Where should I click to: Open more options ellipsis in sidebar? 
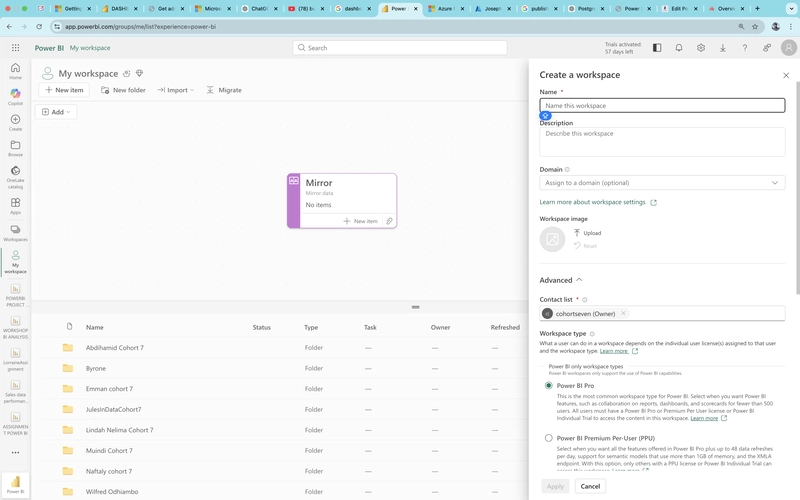point(15,453)
